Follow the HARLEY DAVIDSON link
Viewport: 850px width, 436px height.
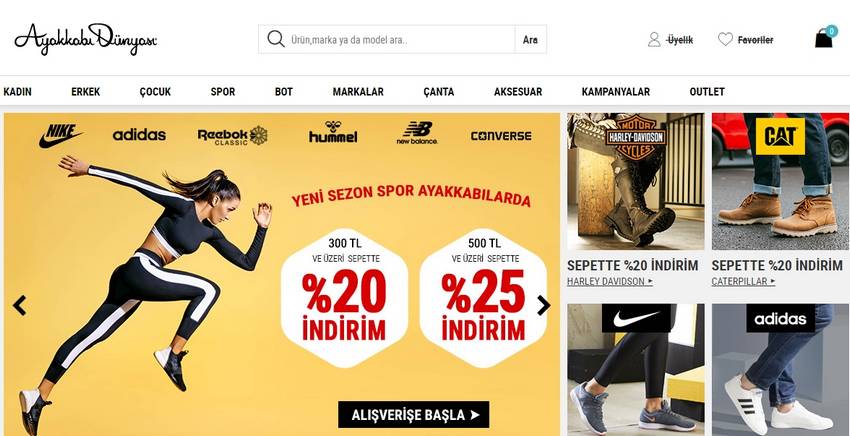tap(609, 281)
